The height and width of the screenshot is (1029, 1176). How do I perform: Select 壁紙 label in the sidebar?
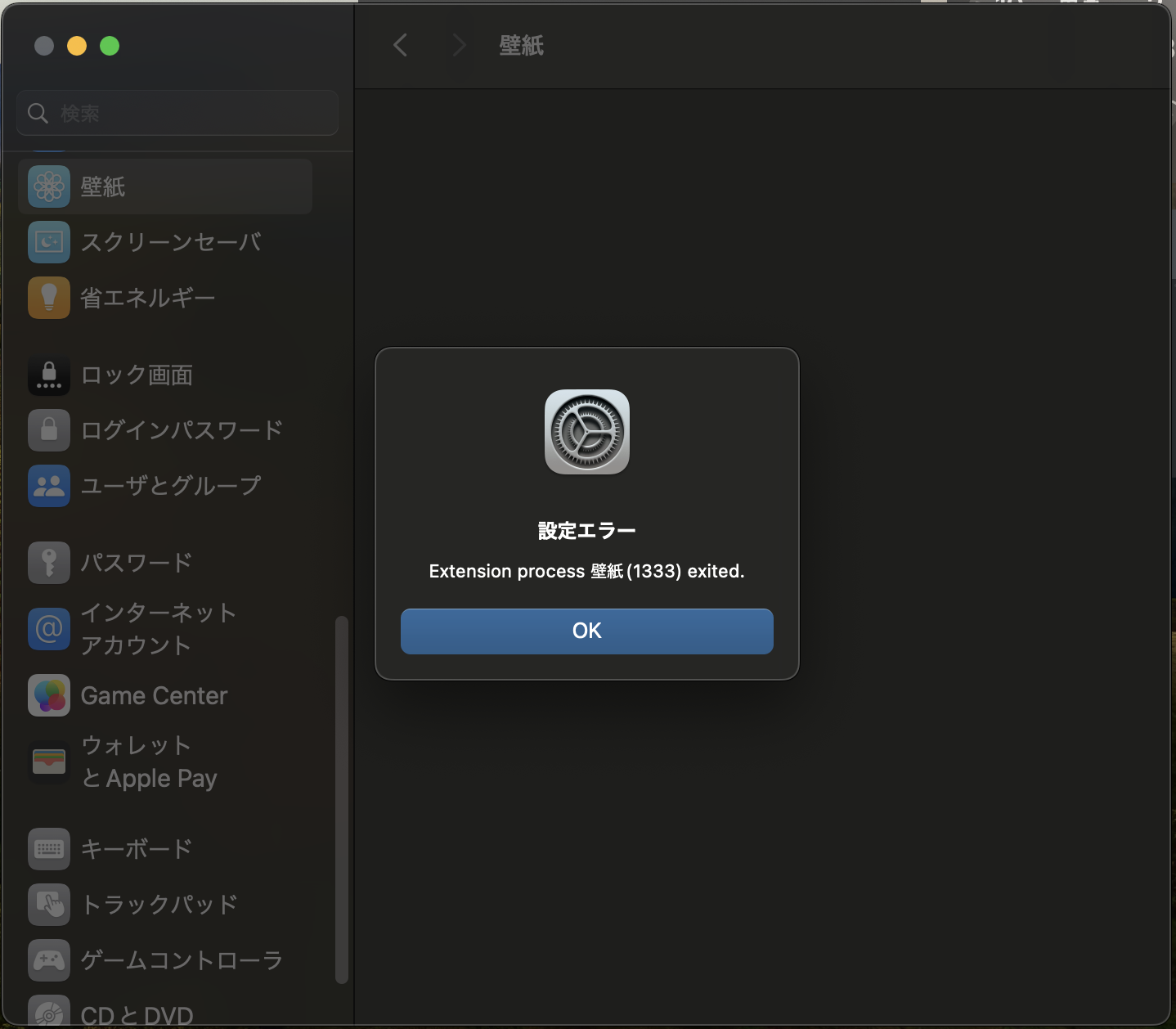pyautogui.click(x=103, y=187)
